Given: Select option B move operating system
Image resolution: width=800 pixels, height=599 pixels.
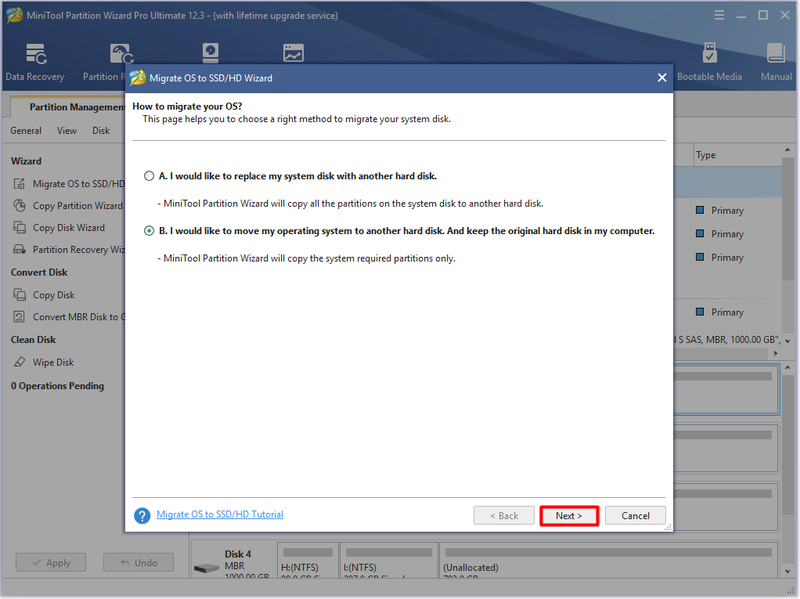Looking at the screenshot, I should coord(149,231).
